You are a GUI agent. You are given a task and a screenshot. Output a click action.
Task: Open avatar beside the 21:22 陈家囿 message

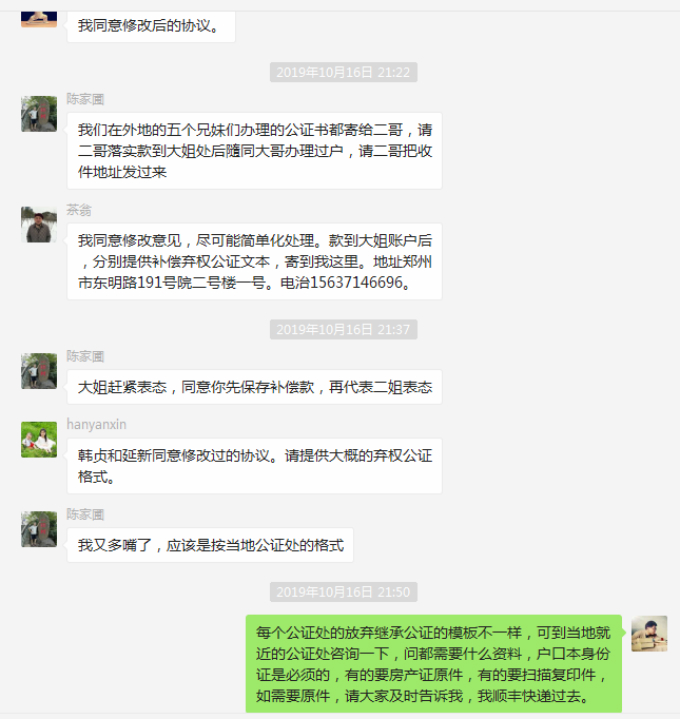pos(39,114)
